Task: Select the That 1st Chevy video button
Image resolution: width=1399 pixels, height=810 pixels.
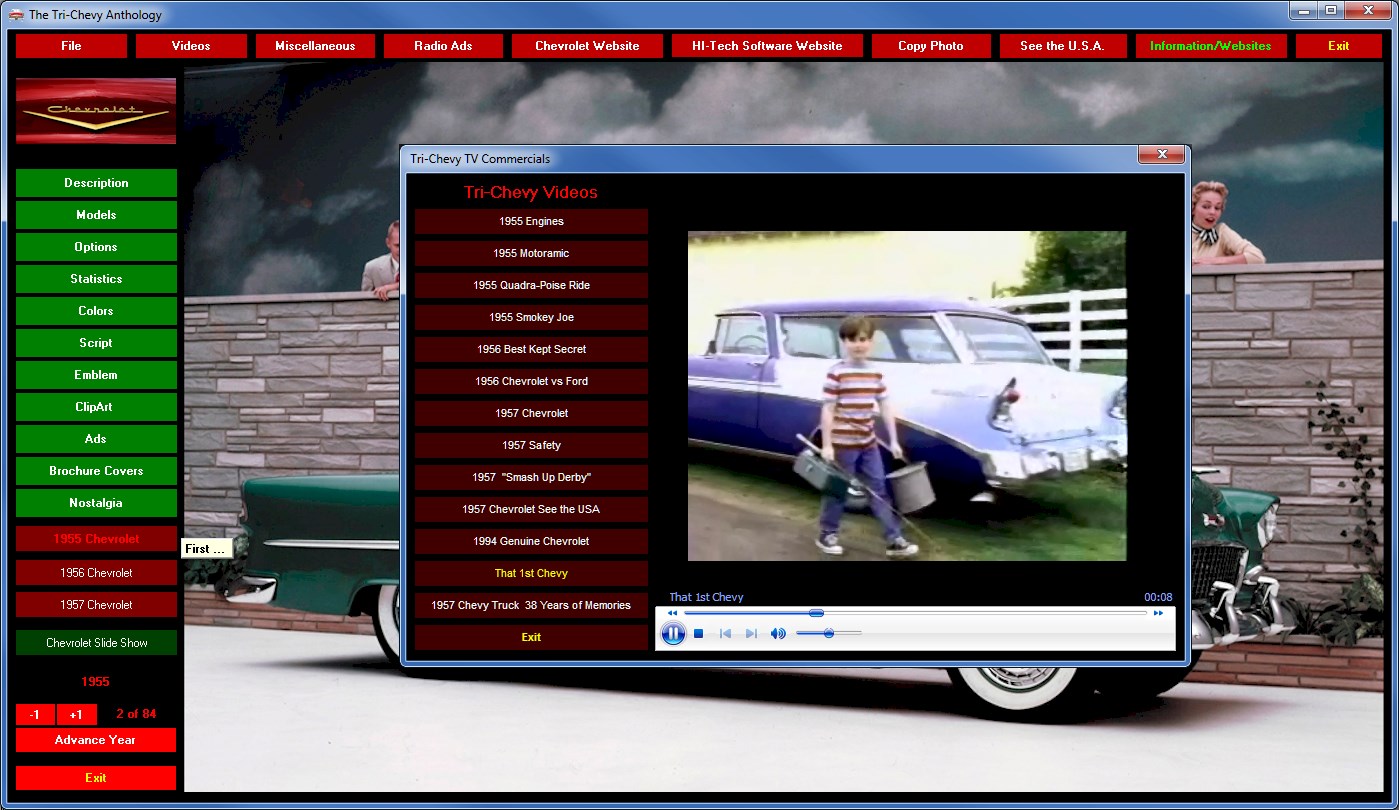Action: pos(531,574)
